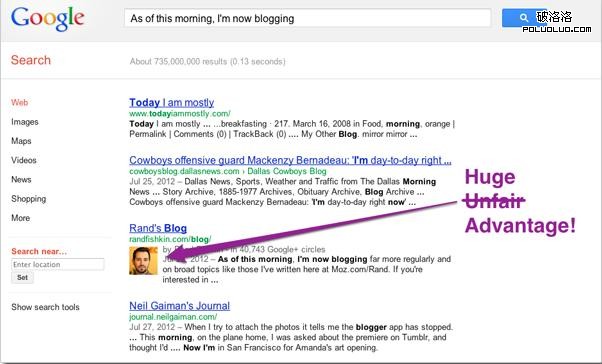
Task: Click the Google logo
Action: click(x=48, y=18)
